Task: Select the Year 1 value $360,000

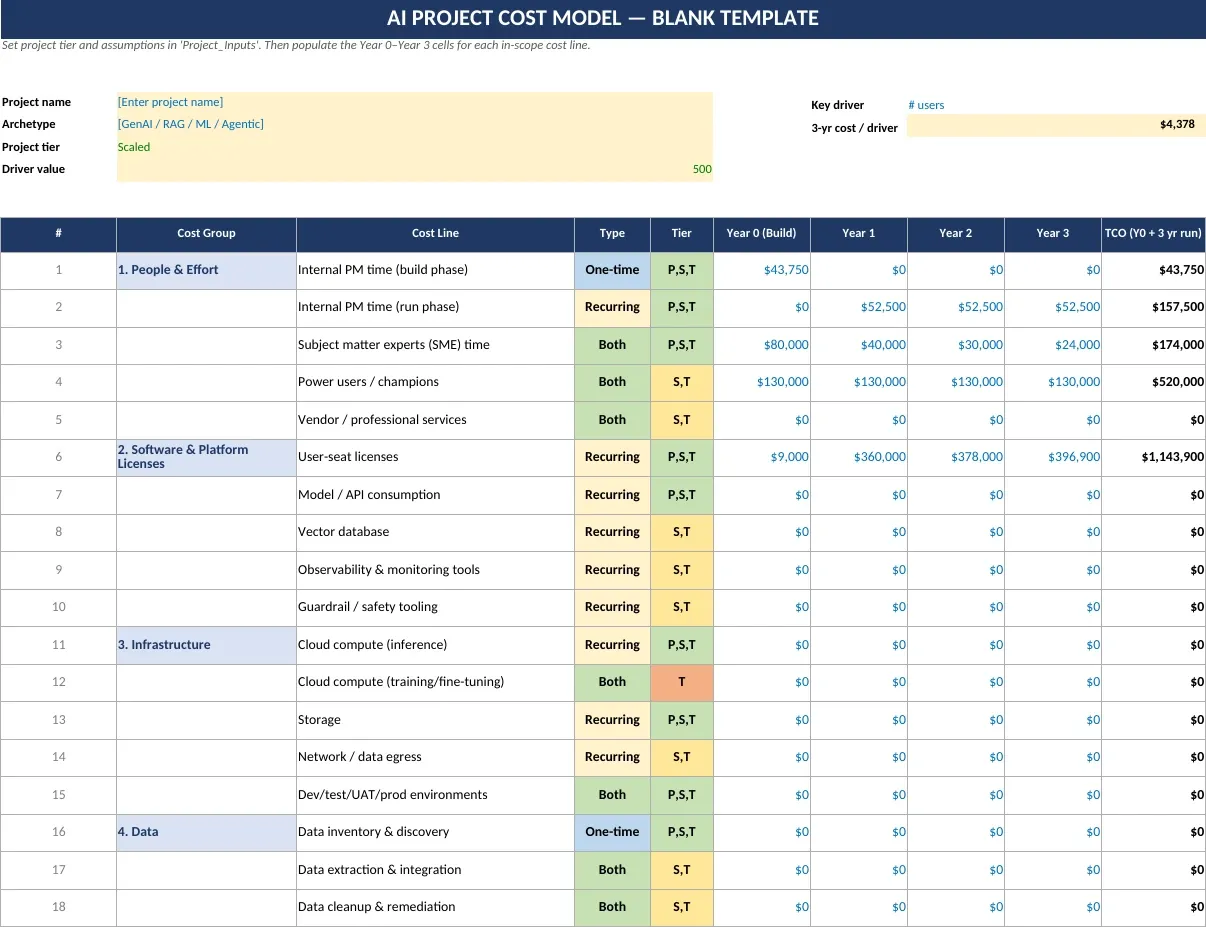Action: click(859, 457)
